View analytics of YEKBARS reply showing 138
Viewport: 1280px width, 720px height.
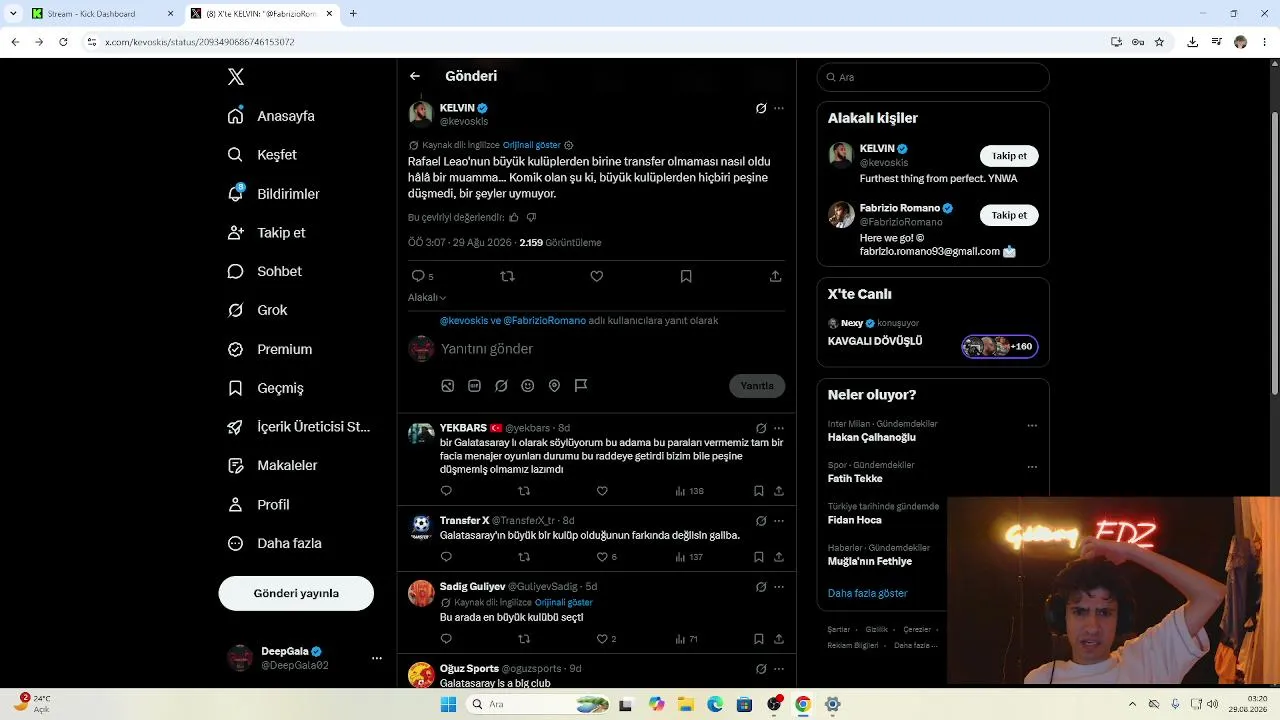(690, 491)
